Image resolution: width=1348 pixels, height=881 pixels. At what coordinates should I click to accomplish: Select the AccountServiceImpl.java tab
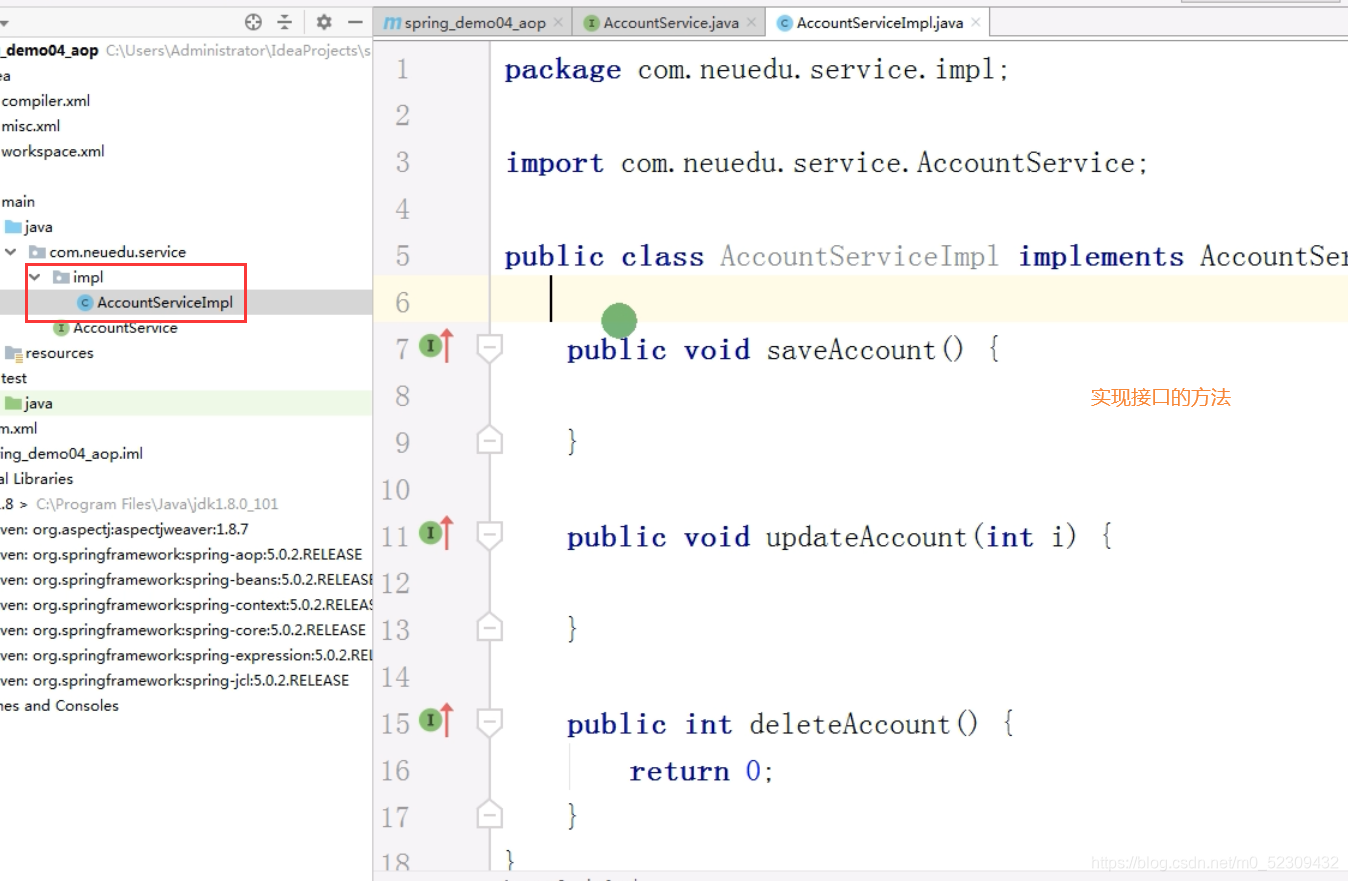(x=880, y=22)
